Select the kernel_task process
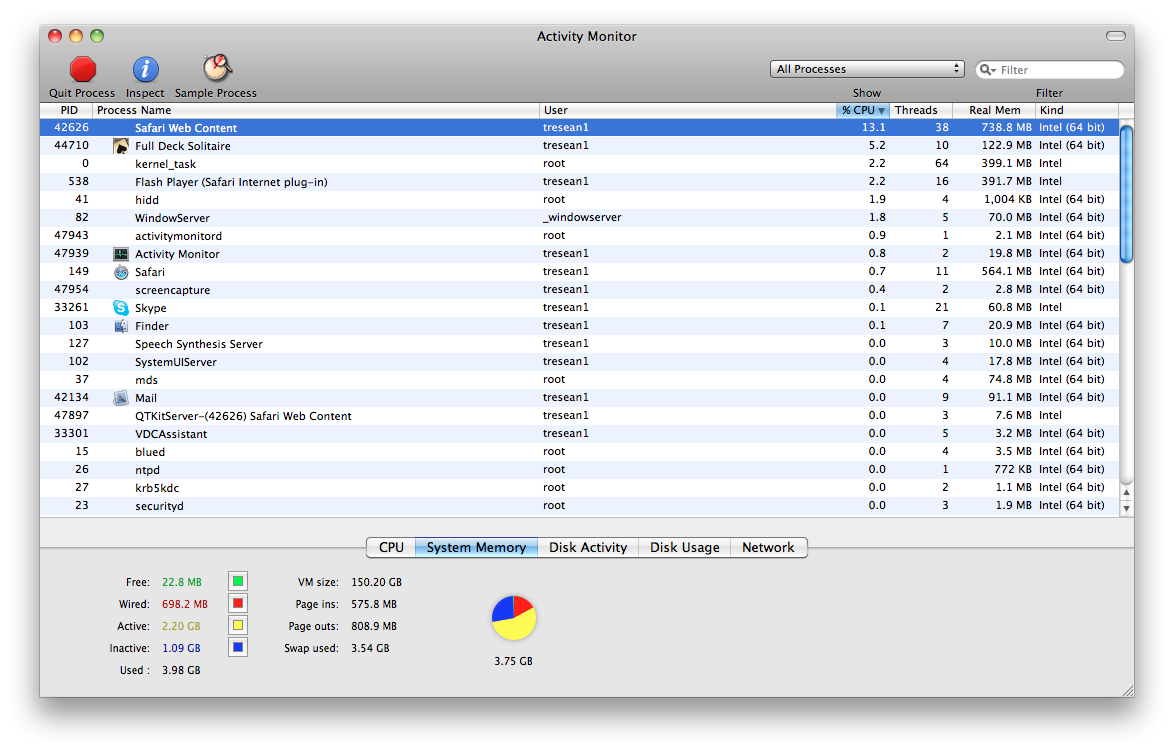Viewport: 1174px width, 752px height. 579,163
